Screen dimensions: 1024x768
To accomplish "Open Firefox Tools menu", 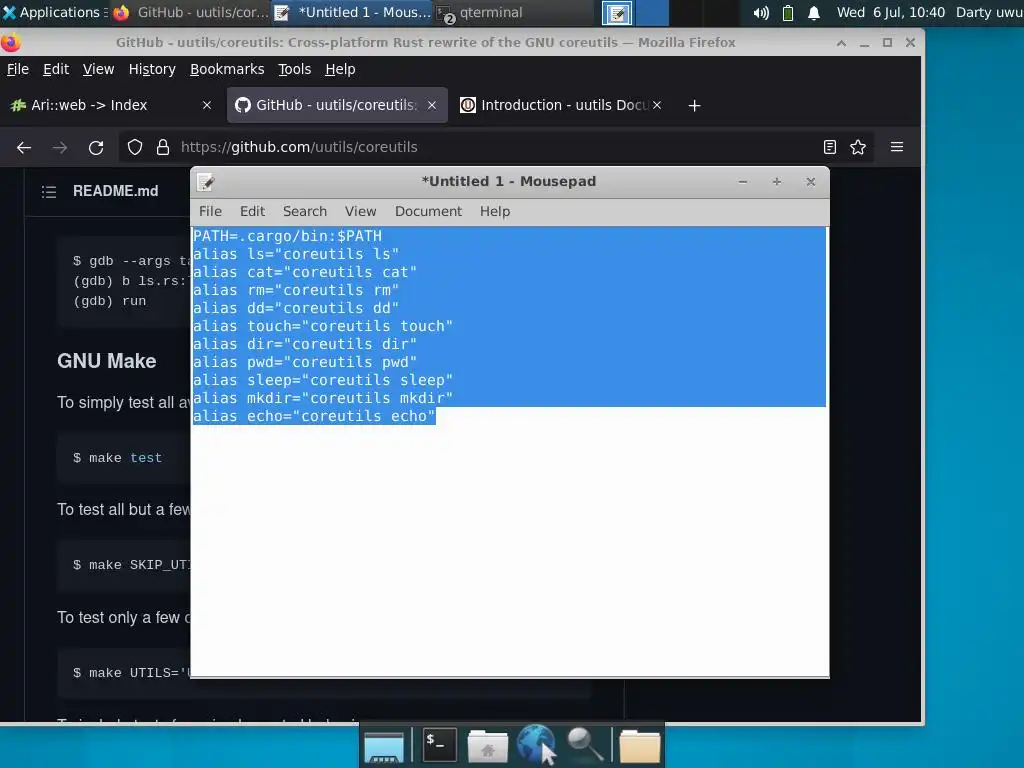I will [295, 69].
